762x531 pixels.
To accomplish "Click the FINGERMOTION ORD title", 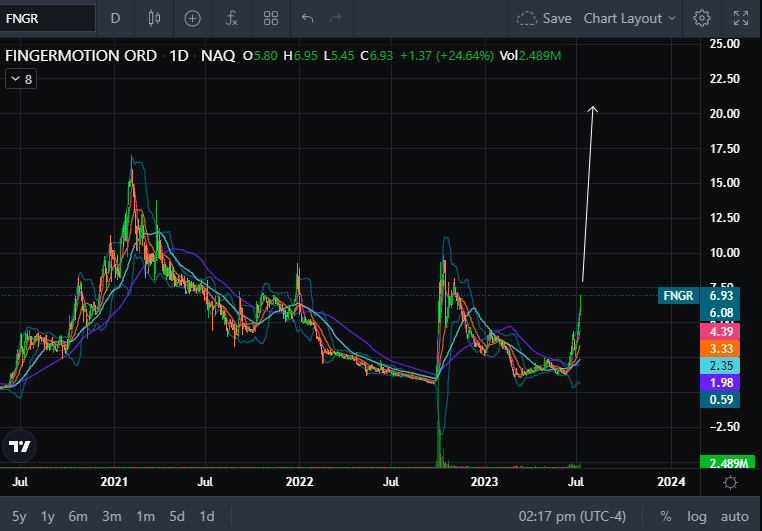I will click(x=81, y=56).
